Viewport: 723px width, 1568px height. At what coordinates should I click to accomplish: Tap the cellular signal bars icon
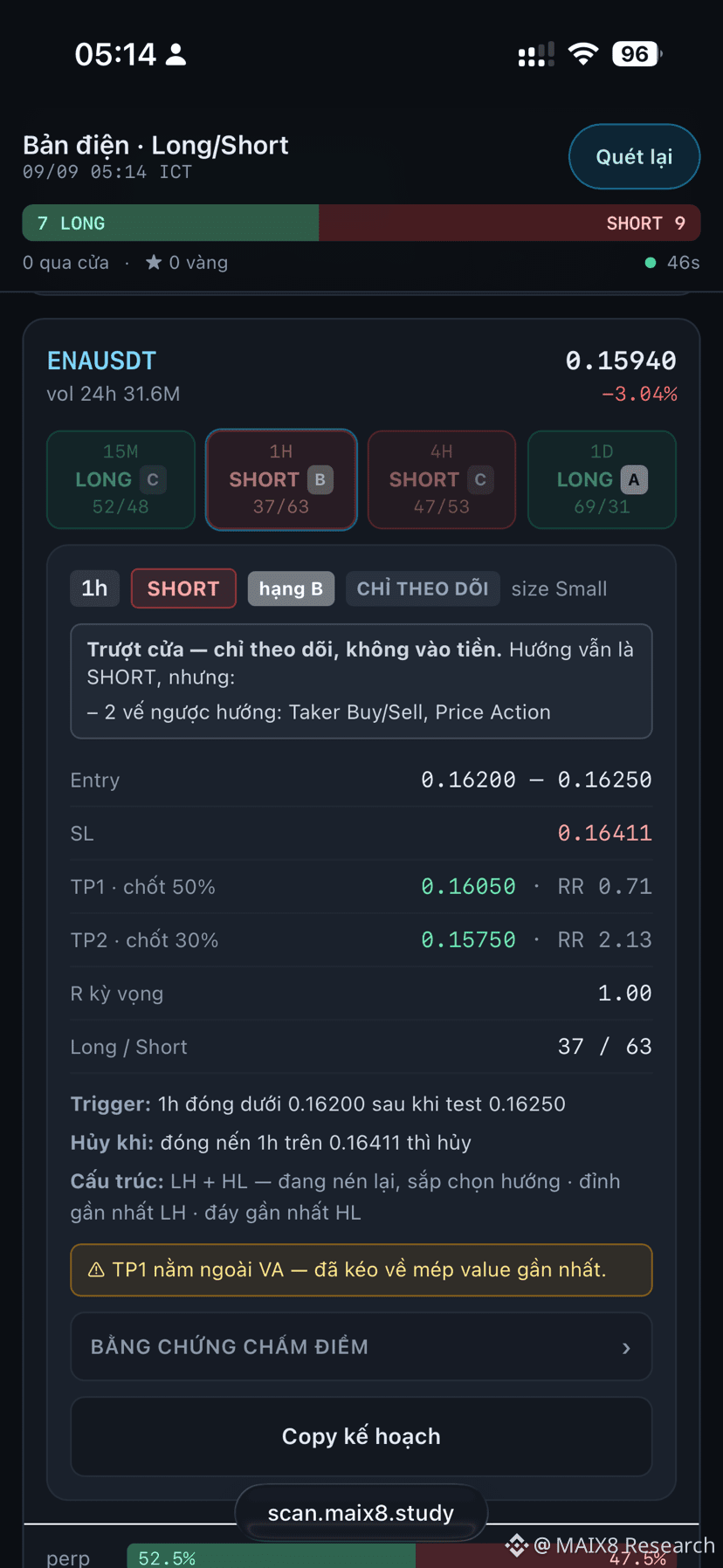(x=536, y=55)
